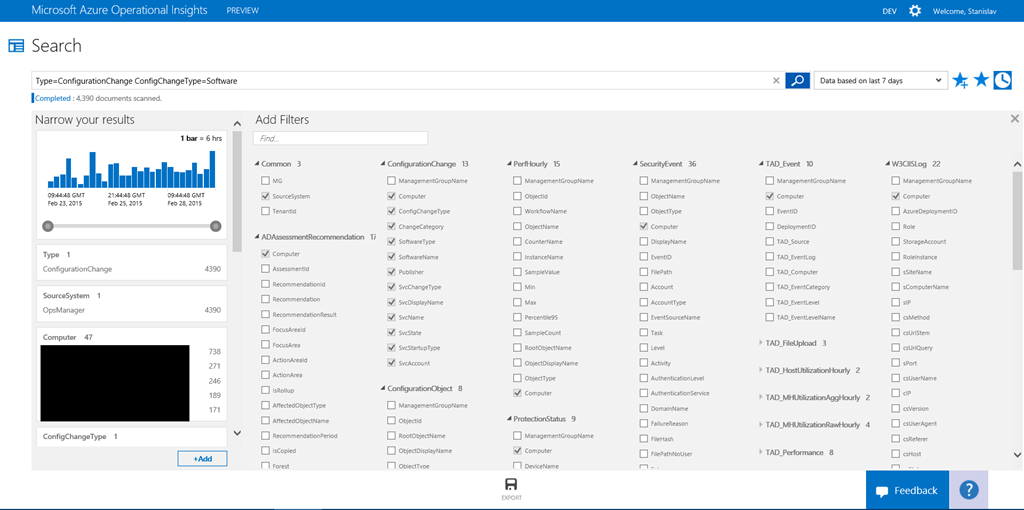The height and width of the screenshot is (510, 1024).
Task: Click the Export save icon
Action: [x=511, y=485]
